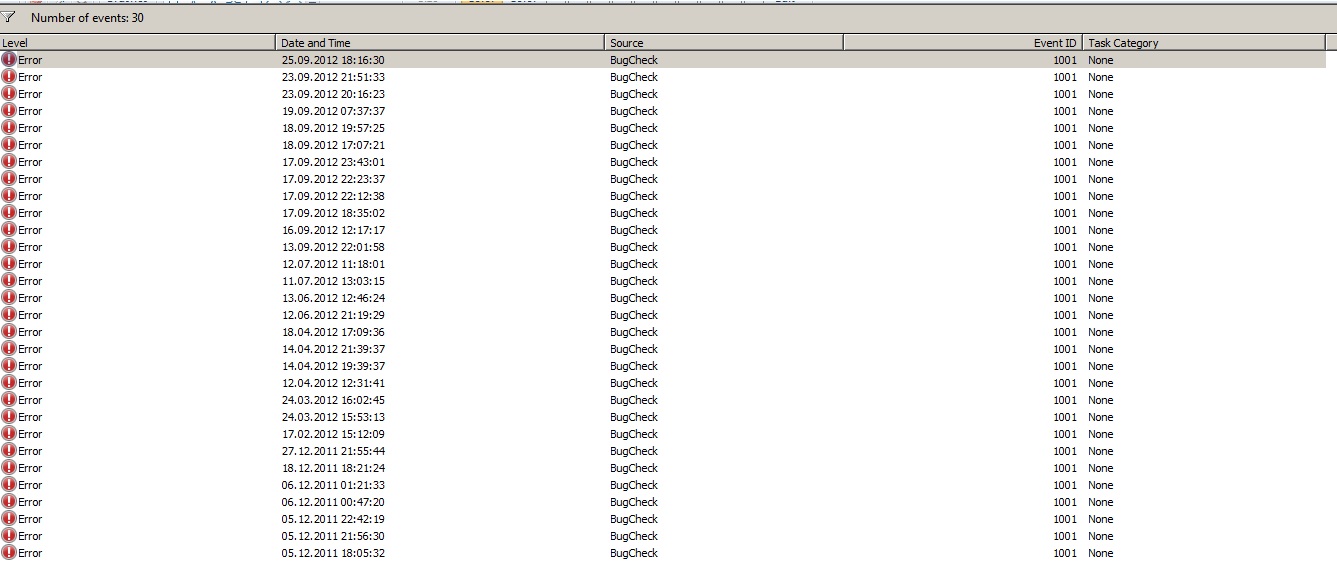Click 'Number of events: 30' label
1337x567 pixels.
pos(87,18)
